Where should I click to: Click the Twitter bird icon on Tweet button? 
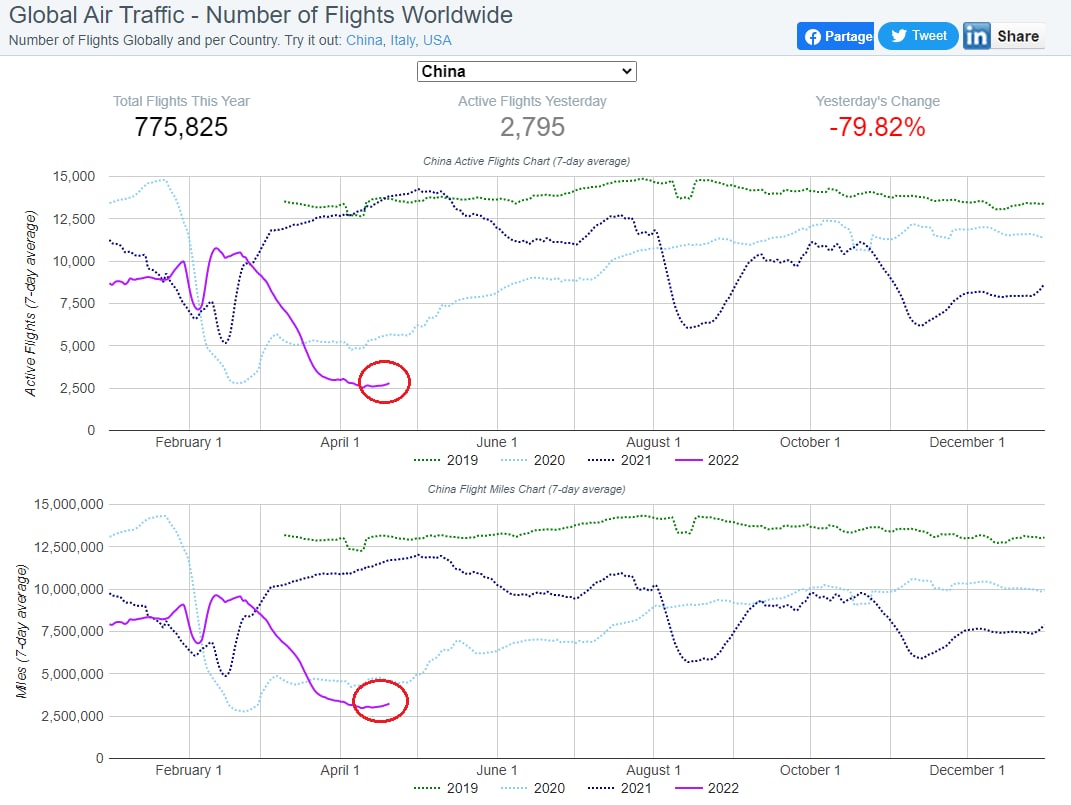(899, 36)
